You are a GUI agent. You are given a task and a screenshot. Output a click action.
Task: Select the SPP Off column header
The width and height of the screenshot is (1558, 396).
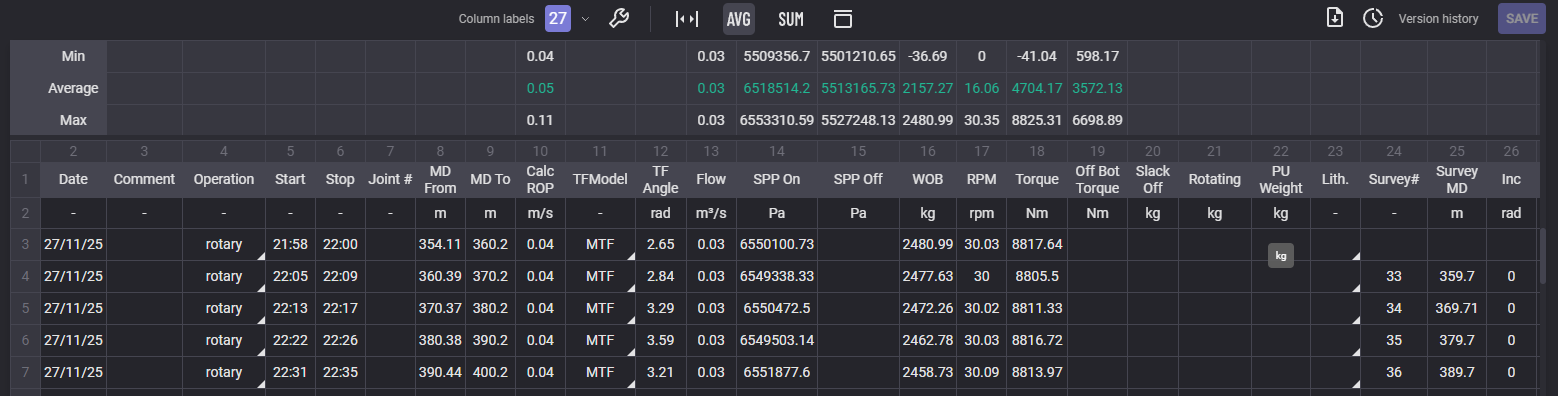coord(858,180)
